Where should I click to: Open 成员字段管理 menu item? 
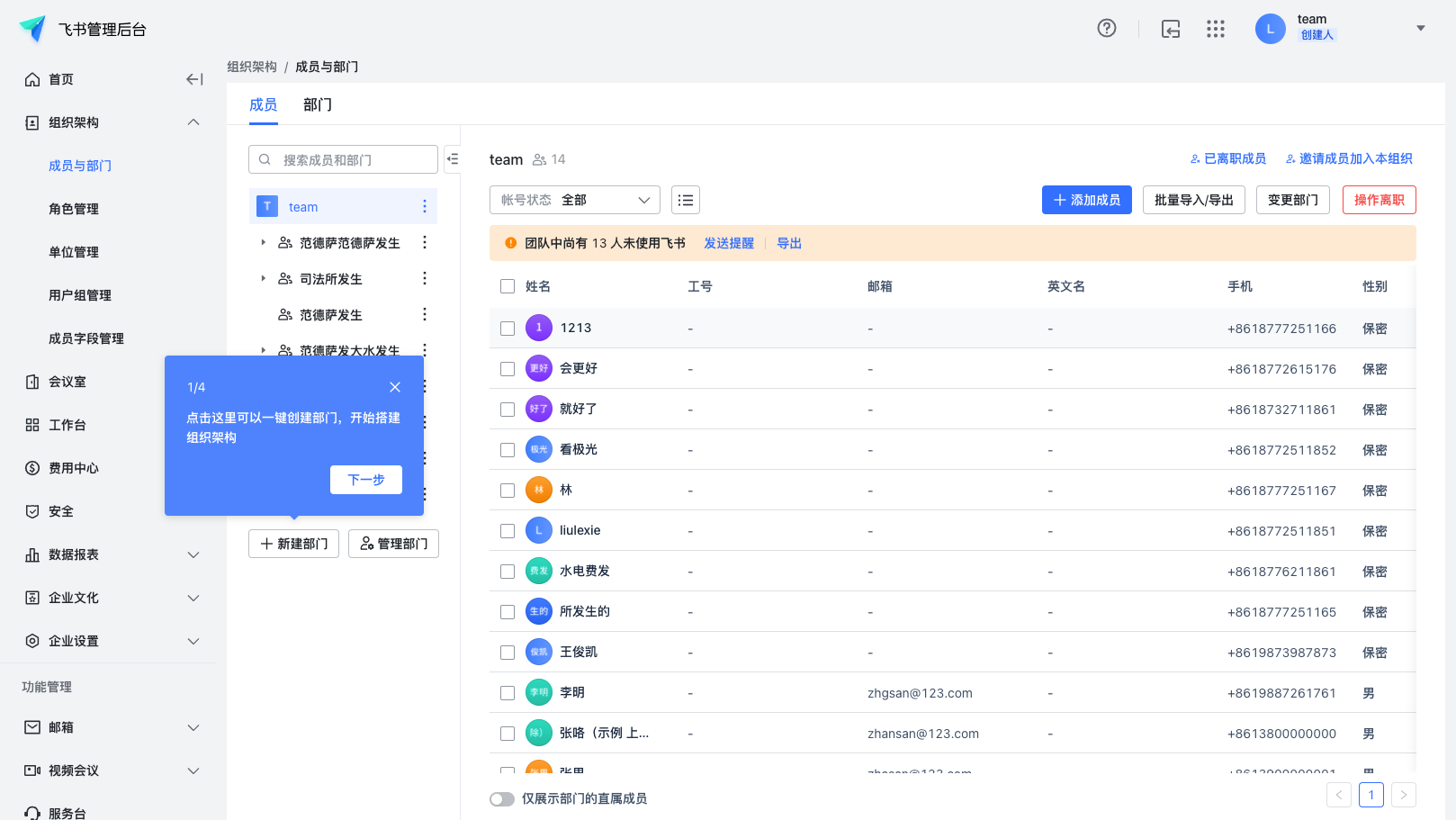pos(86,338)
